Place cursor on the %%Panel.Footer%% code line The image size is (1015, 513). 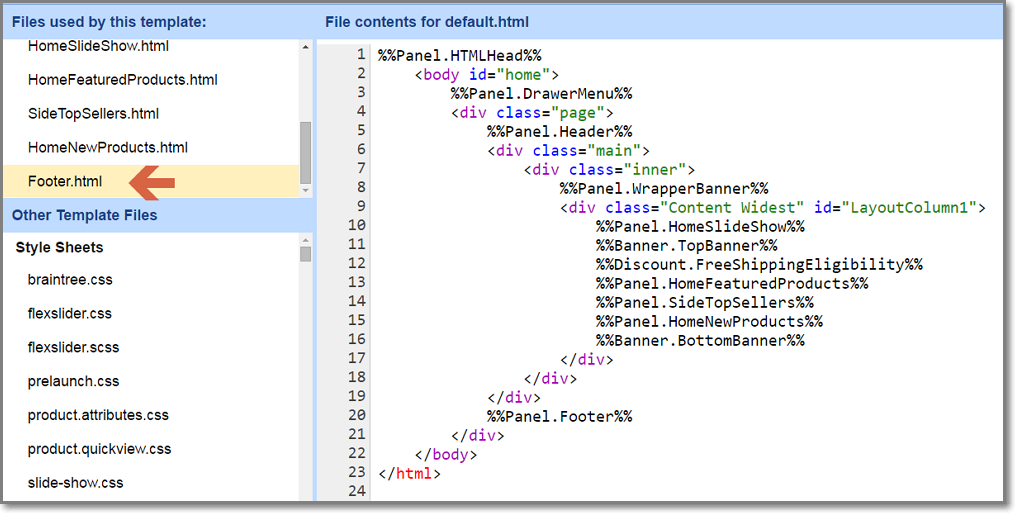tap(559, 417)
